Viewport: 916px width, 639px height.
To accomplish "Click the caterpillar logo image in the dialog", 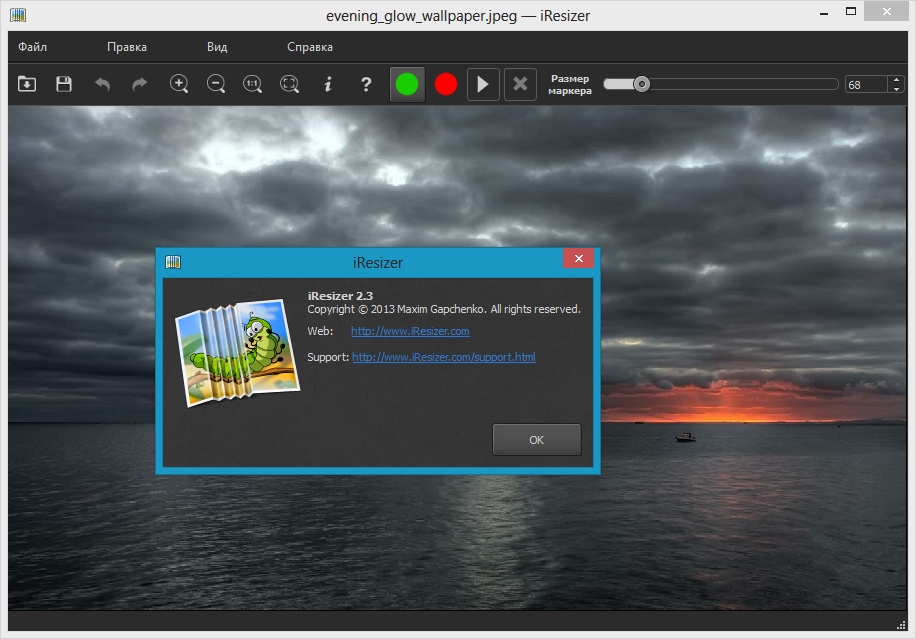I will click(238, 352).
